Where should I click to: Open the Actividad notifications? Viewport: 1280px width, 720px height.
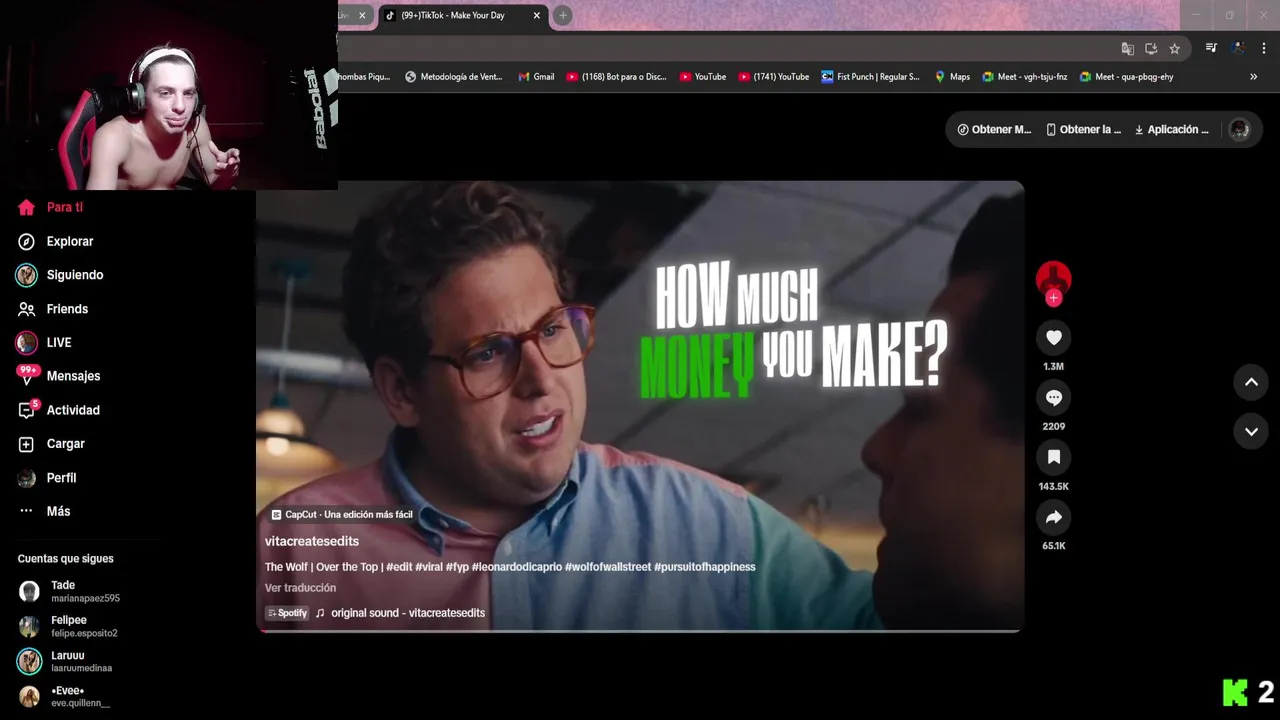tap(58, 410)
